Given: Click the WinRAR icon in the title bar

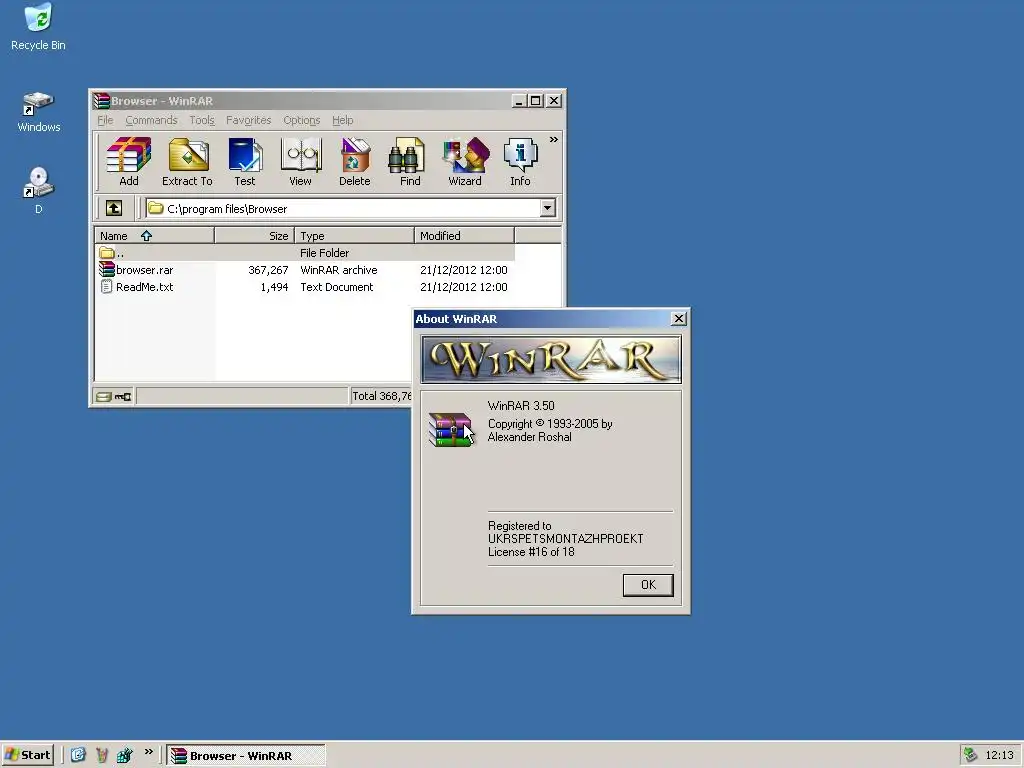Looking at the screenshot, I should (x=101, y=101).
